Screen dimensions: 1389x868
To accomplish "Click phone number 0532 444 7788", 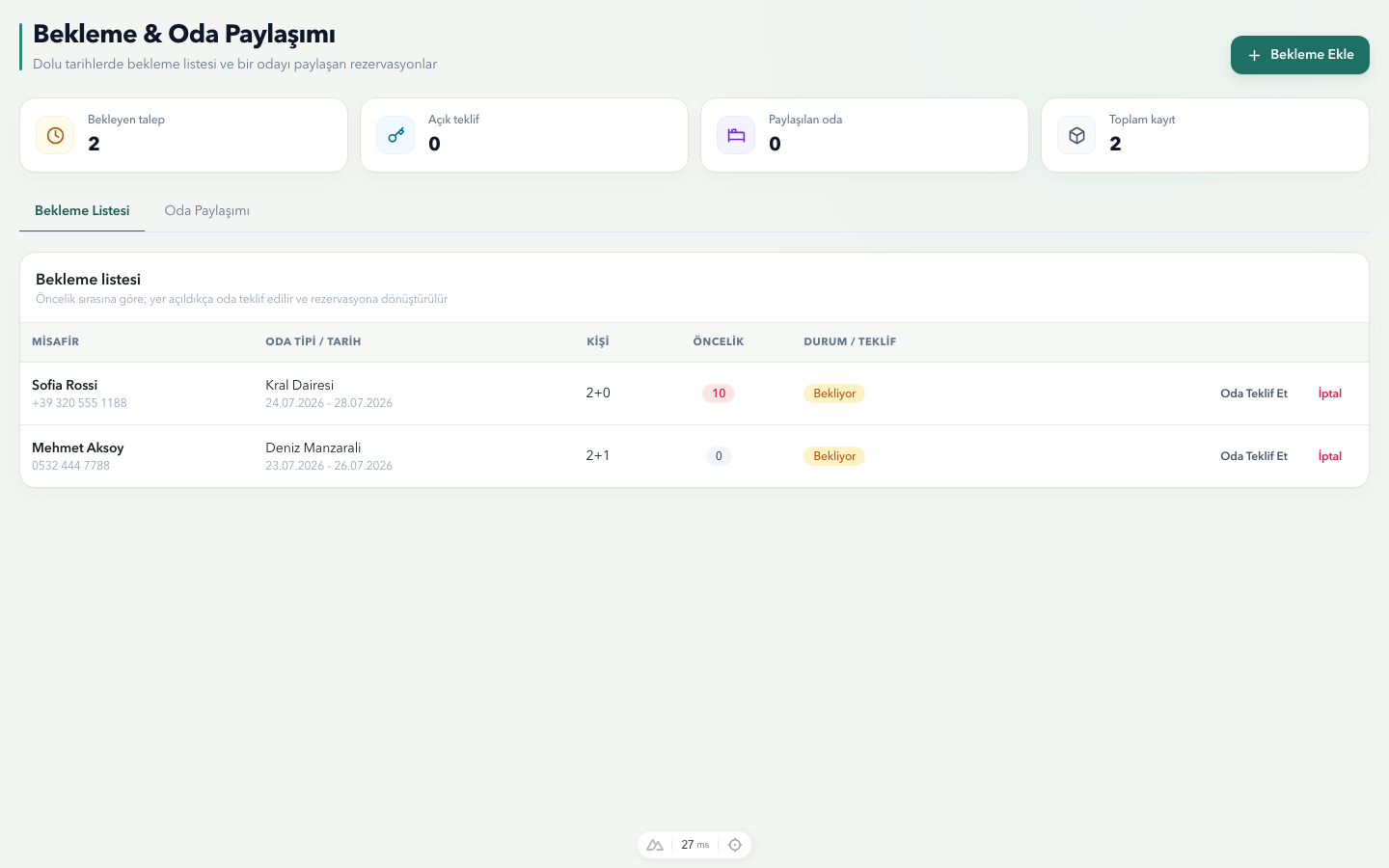I will (x=70, y=466).
